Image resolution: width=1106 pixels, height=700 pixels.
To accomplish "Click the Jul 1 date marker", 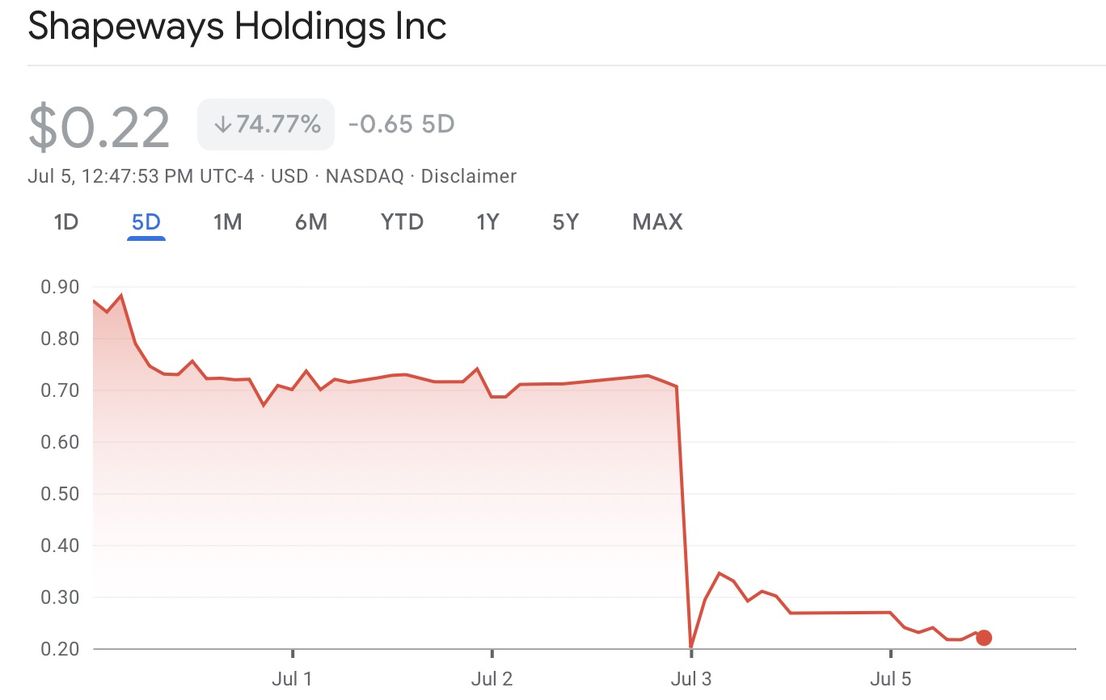I will (x=292, y=679).
